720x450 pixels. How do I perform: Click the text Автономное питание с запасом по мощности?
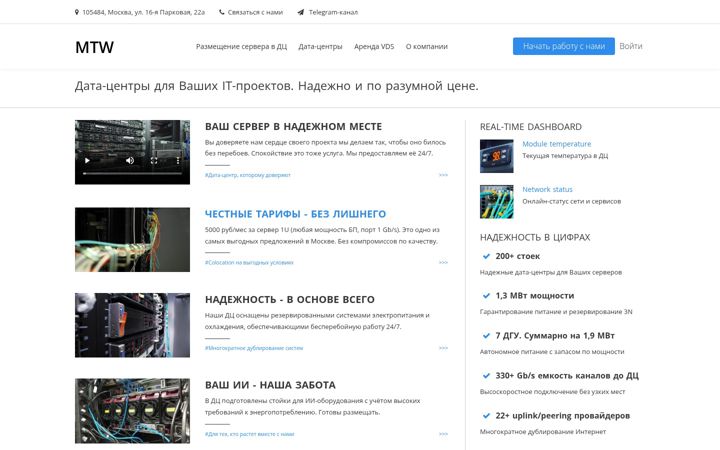(552, 352)
